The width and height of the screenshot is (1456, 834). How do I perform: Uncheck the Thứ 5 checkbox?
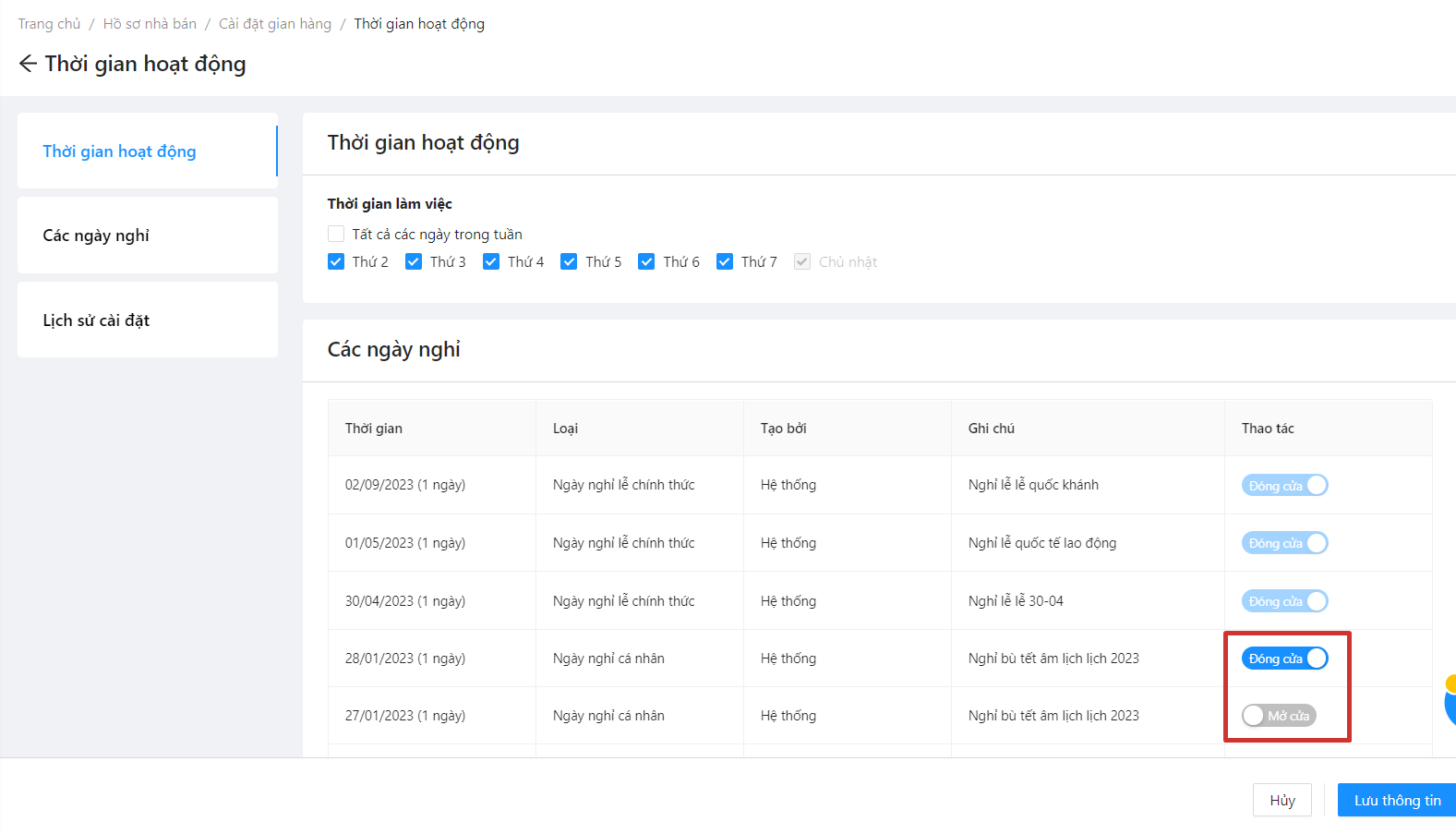point(569,262)
